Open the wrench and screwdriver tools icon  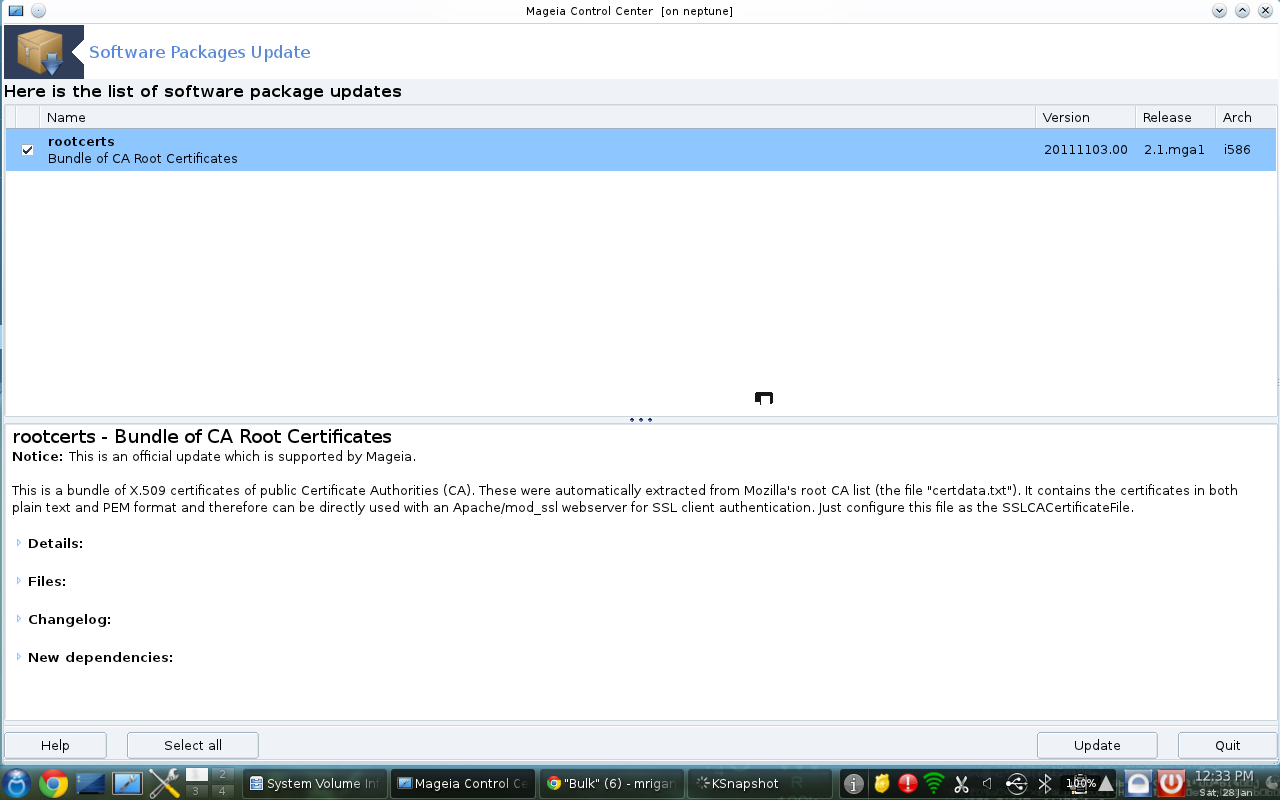164,783
